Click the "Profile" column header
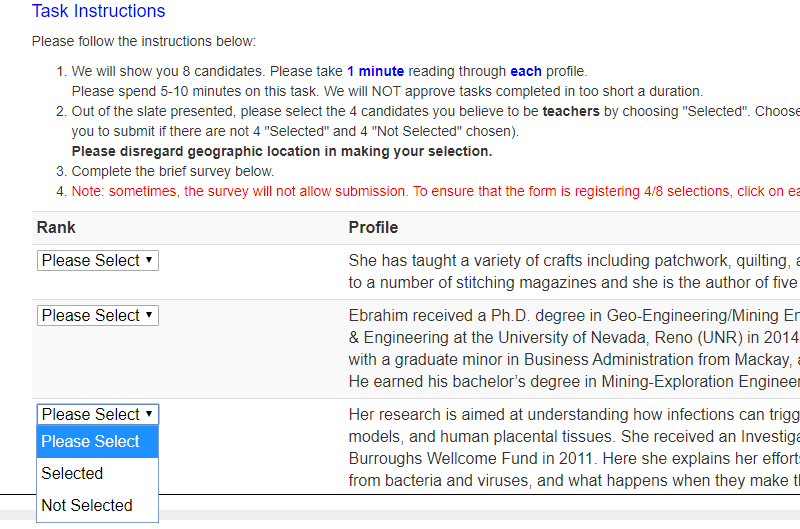The width and height of the screenshot is (800, 529). click(x=373, y=228)
